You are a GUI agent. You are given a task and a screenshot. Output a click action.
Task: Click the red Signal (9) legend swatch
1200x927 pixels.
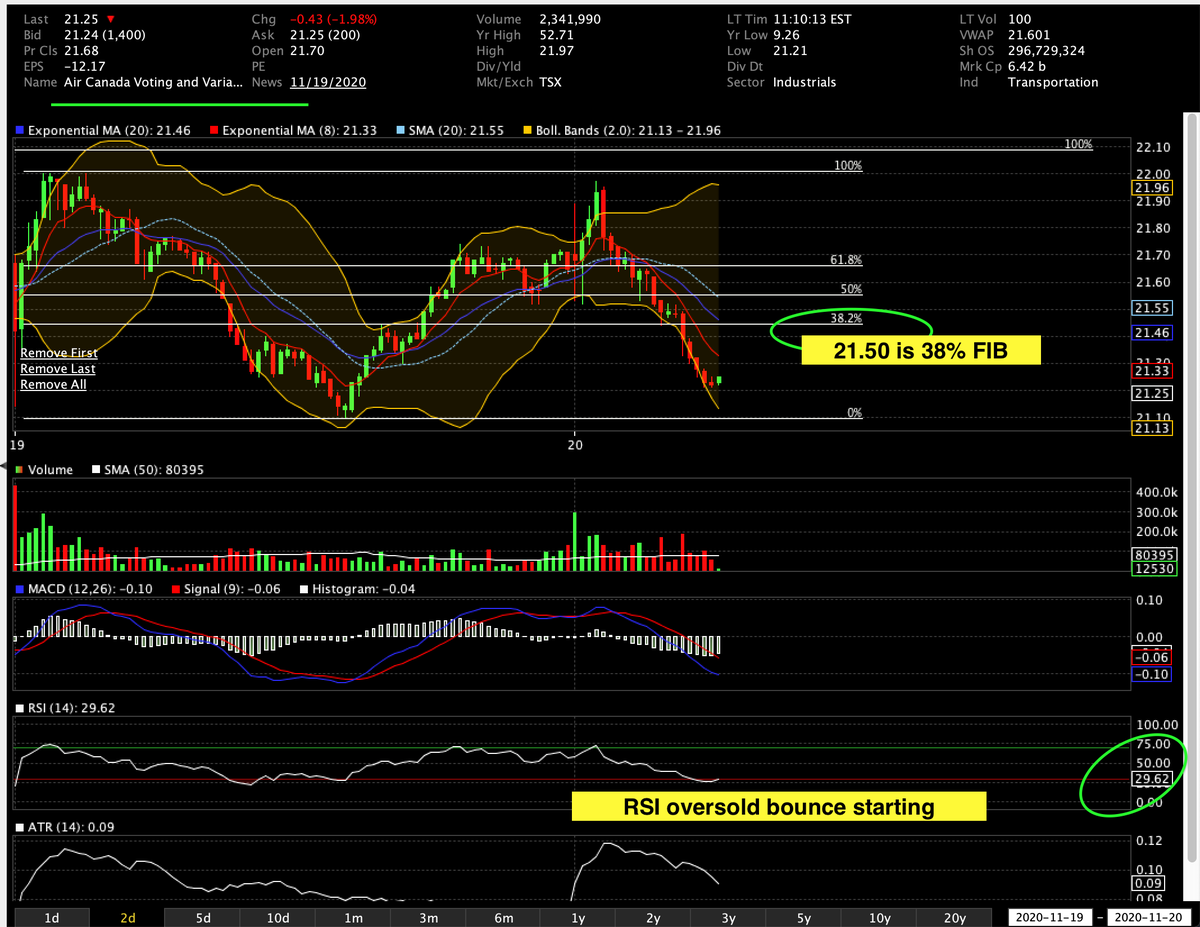[x=176, y=589]
